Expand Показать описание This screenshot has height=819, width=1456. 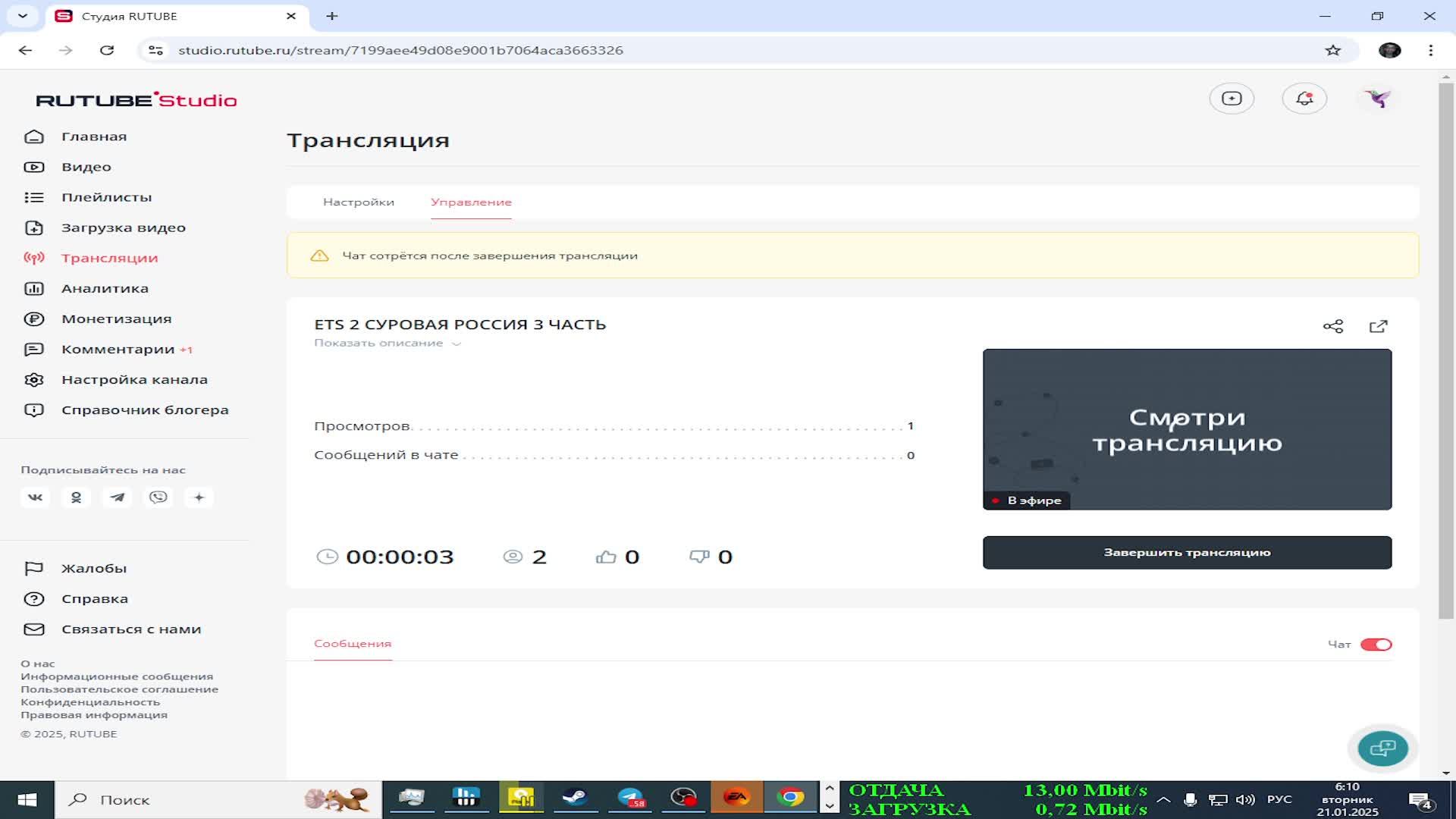pyautogui.click(x=388, y=343)
